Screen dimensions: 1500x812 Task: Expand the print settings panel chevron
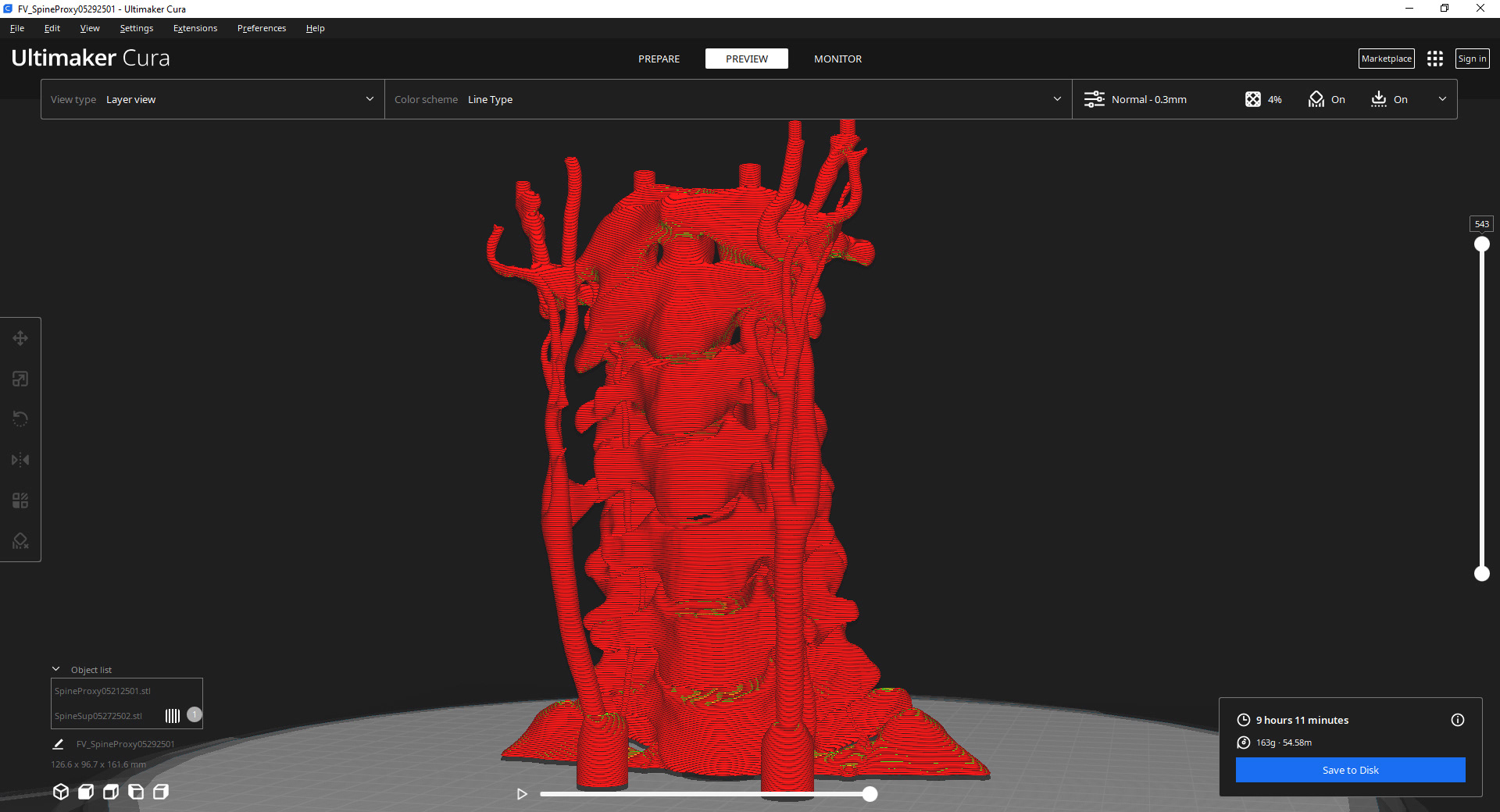click(1442, 99)
